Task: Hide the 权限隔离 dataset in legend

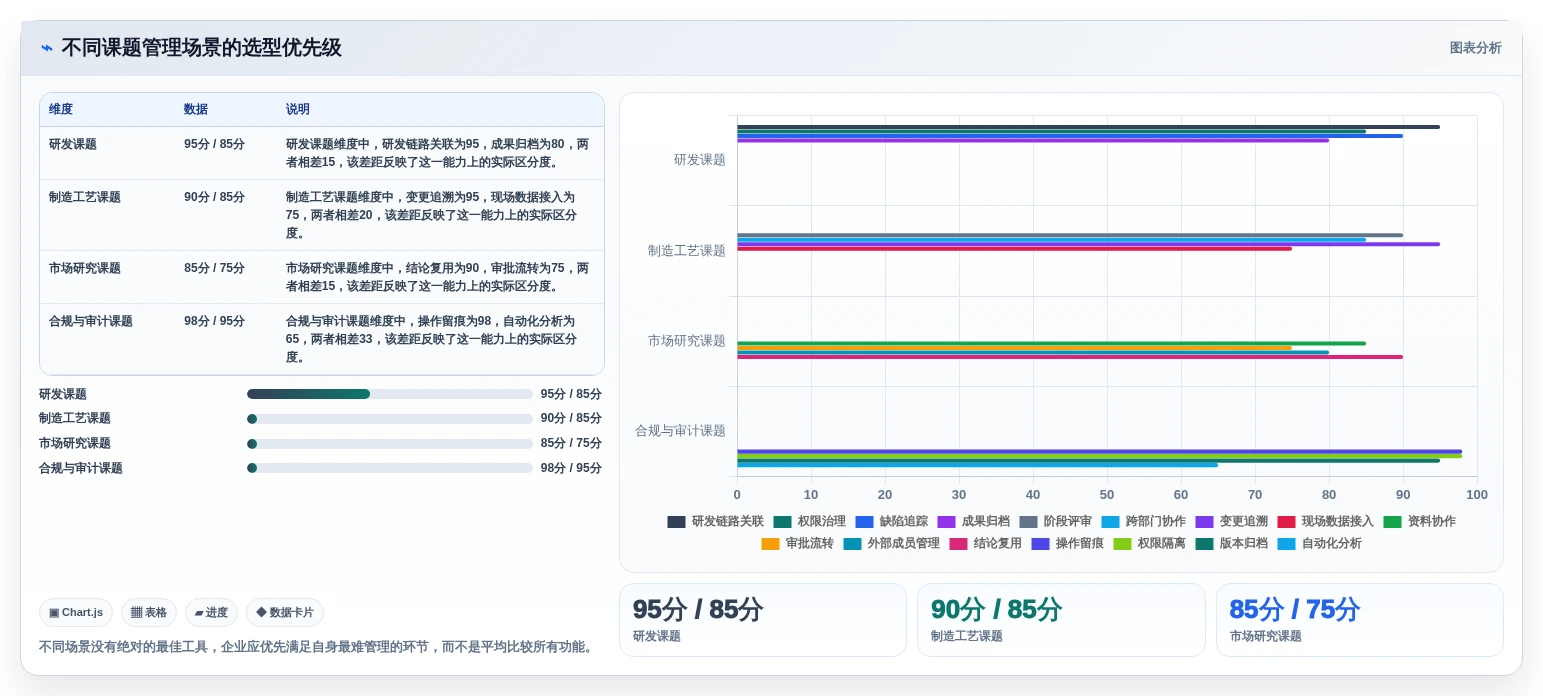Action: click(x=1150, y=543)
